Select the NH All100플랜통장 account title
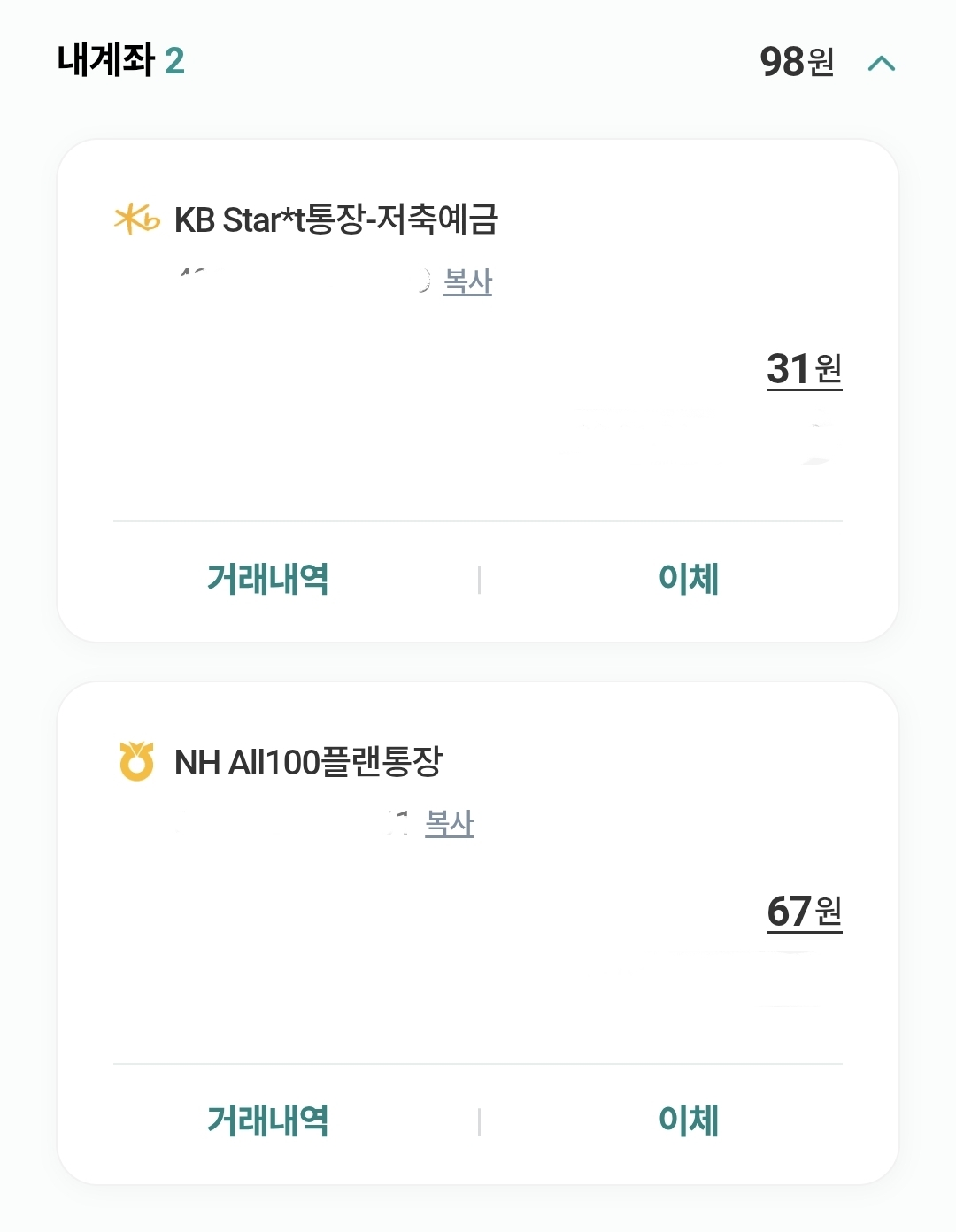 [x=308, y=761]
